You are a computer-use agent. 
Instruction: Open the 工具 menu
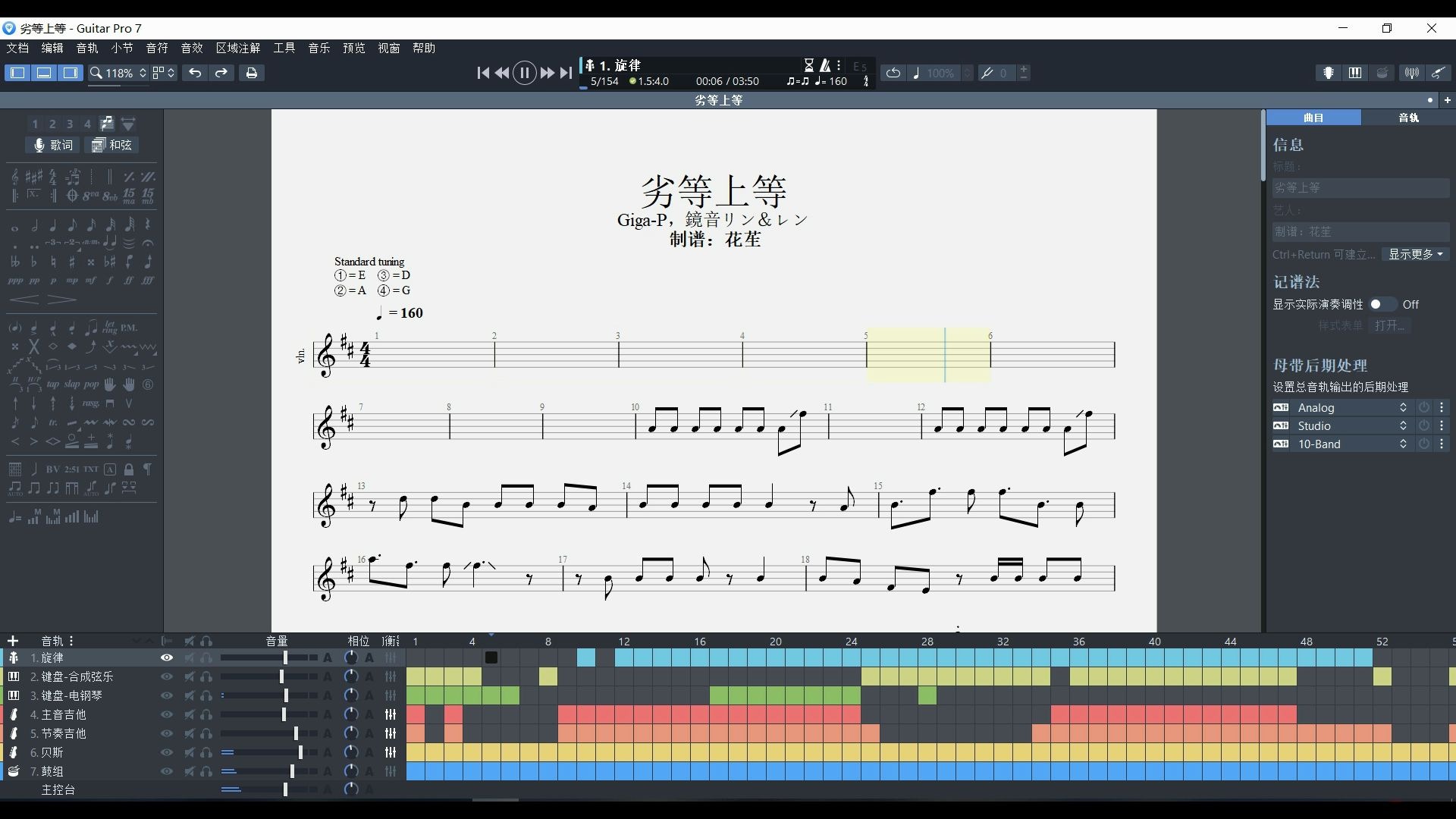[284, 48]
